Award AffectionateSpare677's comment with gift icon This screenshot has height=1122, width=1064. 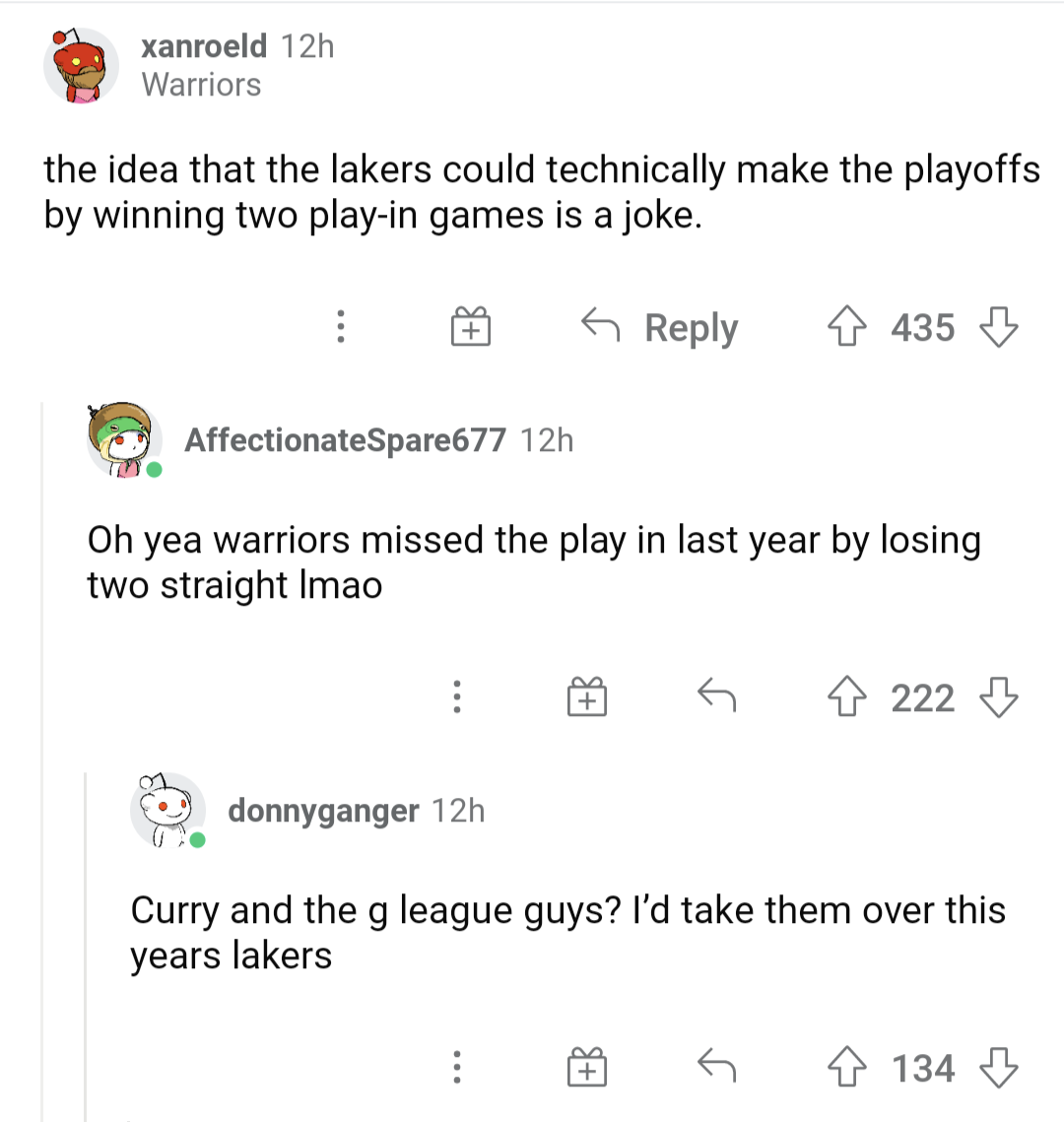(586, 698)
